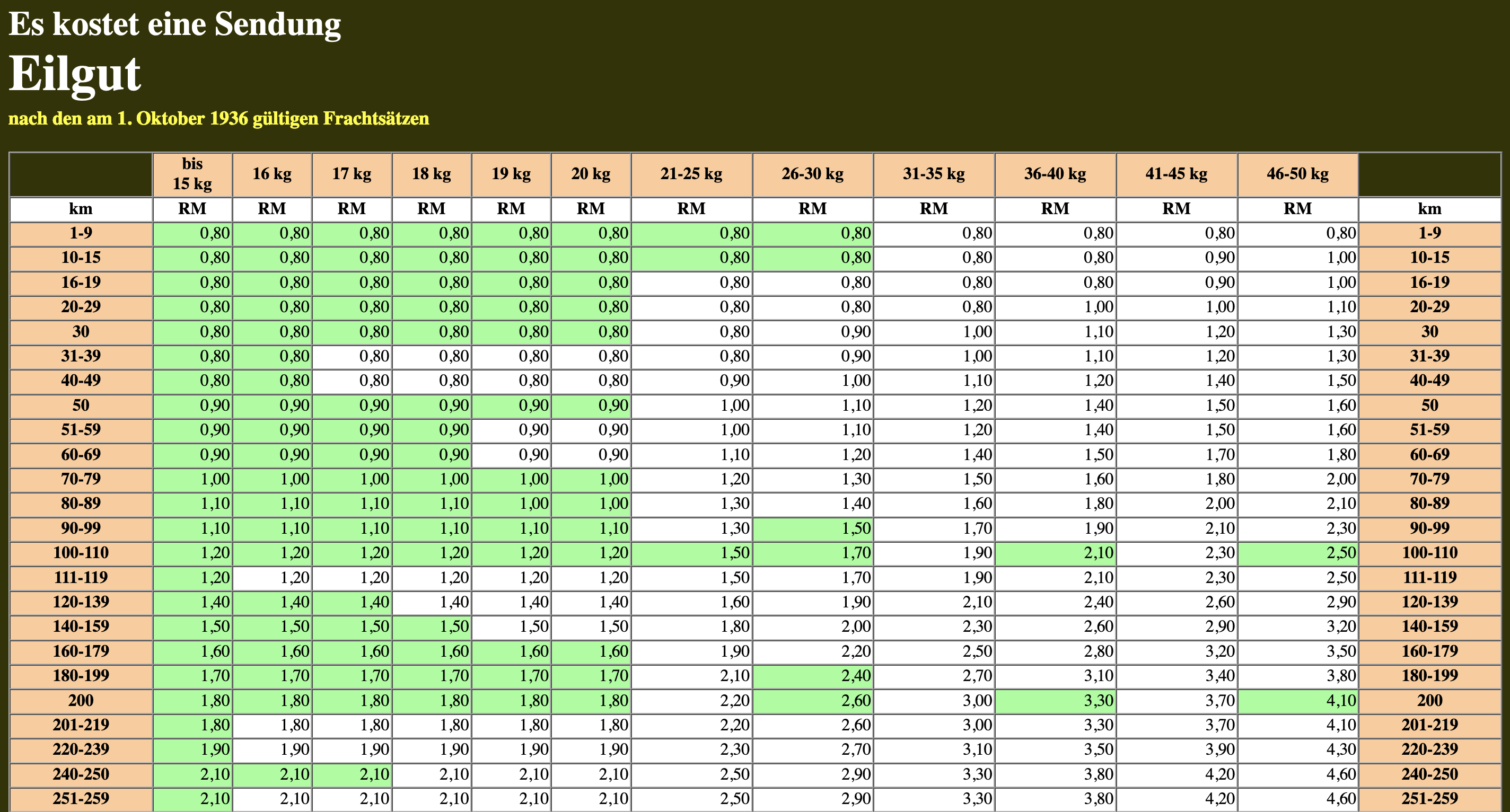
Task: Click the '17 kg' column header
Action: coord(352,174)
